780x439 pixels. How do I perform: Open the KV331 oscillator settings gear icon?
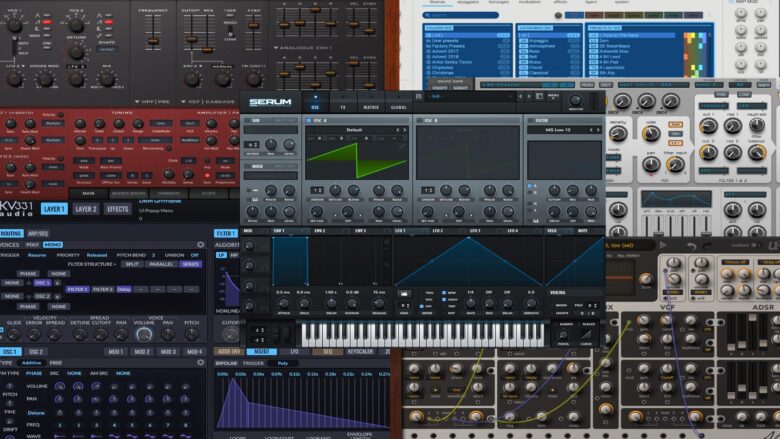click(200, 363)
